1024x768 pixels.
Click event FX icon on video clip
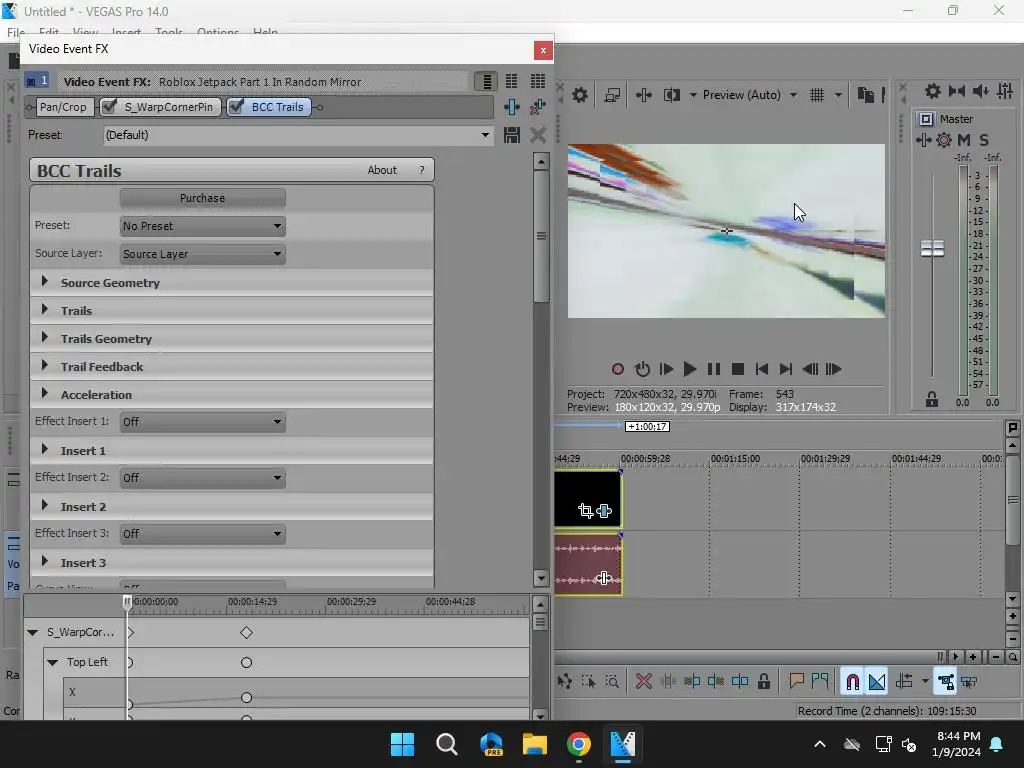click(604, 511)
